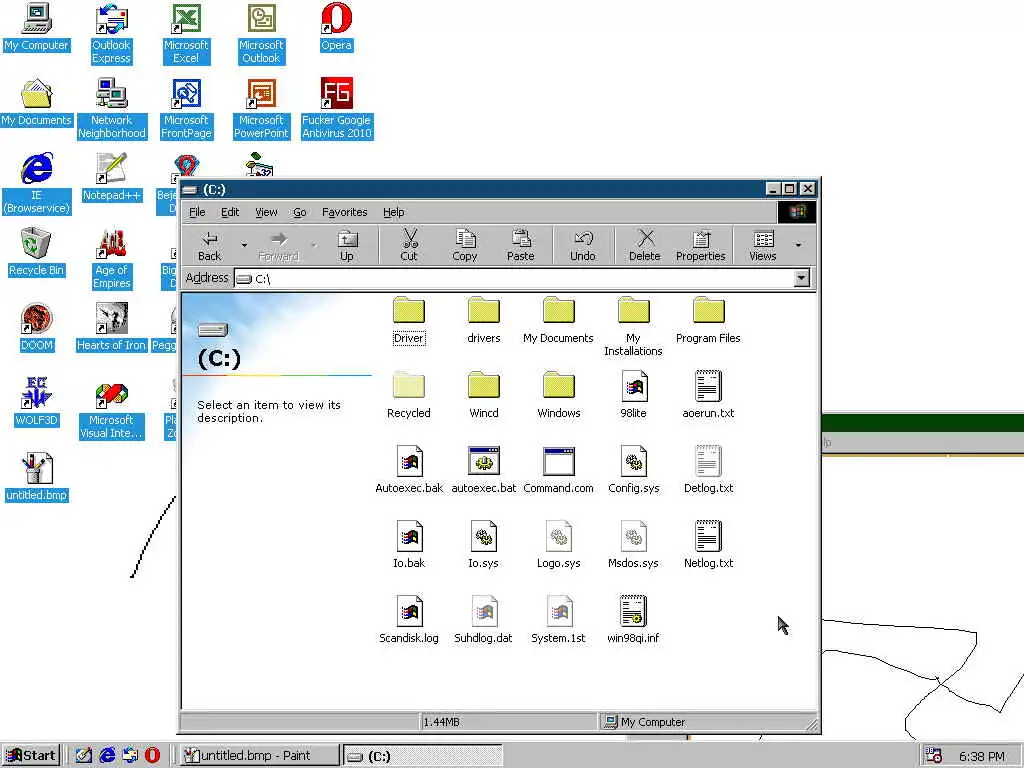The height and width of the screenshot is (768, 1024).
Task: Click the Back toolbar button
Action: tap(210, 246)
